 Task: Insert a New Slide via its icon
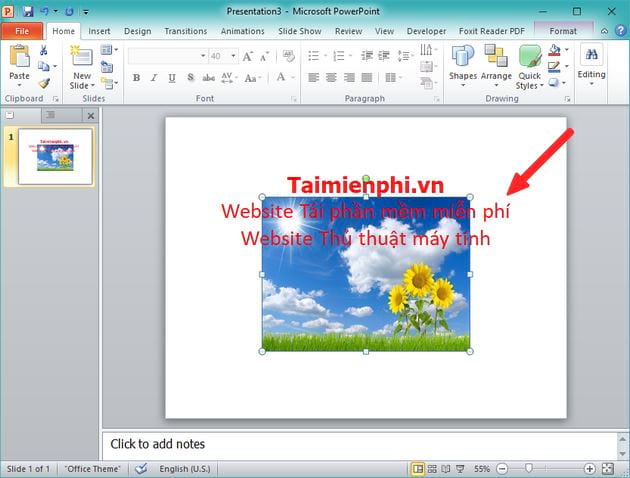click(x=81, y=56)
